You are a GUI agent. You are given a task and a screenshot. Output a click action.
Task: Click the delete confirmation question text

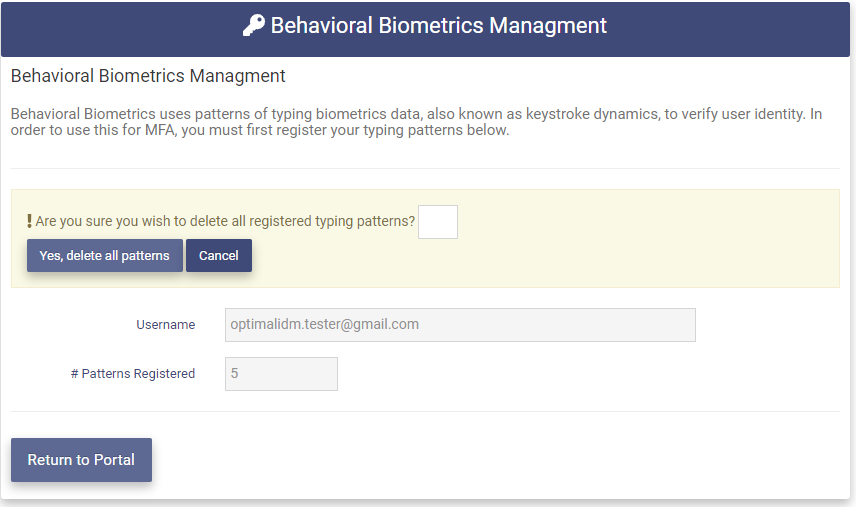coord(225,222)
